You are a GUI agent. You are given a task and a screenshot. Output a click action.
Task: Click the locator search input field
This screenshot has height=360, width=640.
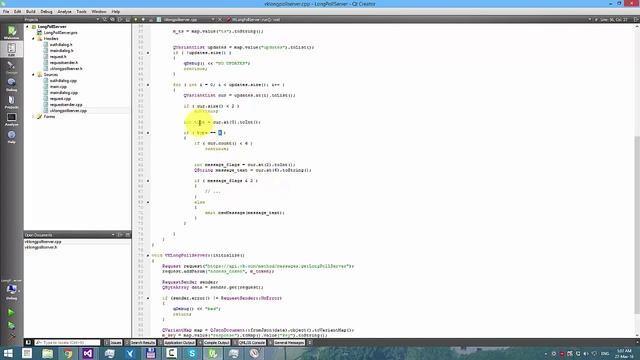click(67, 343)
